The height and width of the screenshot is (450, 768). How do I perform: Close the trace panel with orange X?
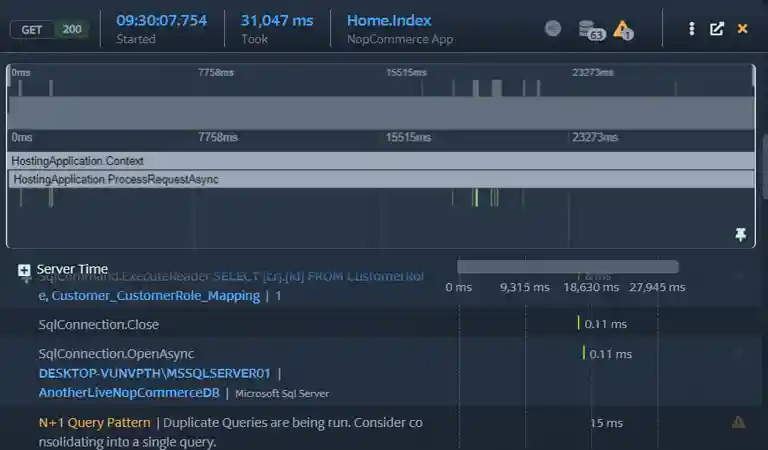(x=743, y=29)
